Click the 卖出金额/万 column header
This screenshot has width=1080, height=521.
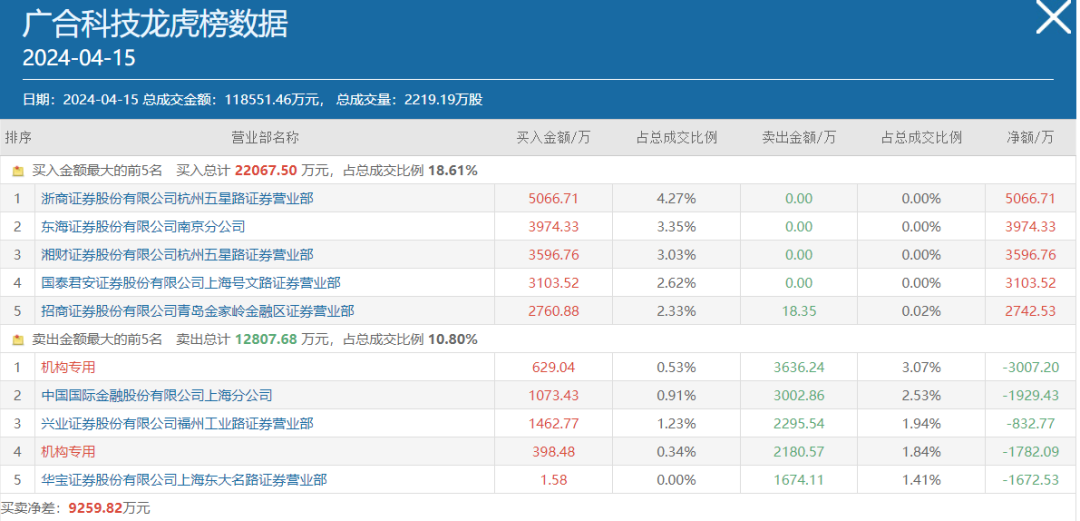tap(799, 137)
